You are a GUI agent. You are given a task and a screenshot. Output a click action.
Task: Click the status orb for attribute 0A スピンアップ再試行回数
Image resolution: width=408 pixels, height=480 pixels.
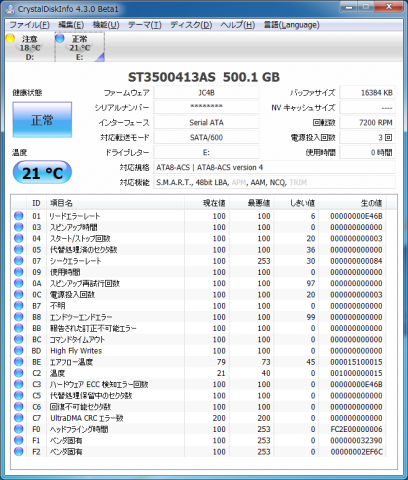pyautogui.click(x=19, y=283)
